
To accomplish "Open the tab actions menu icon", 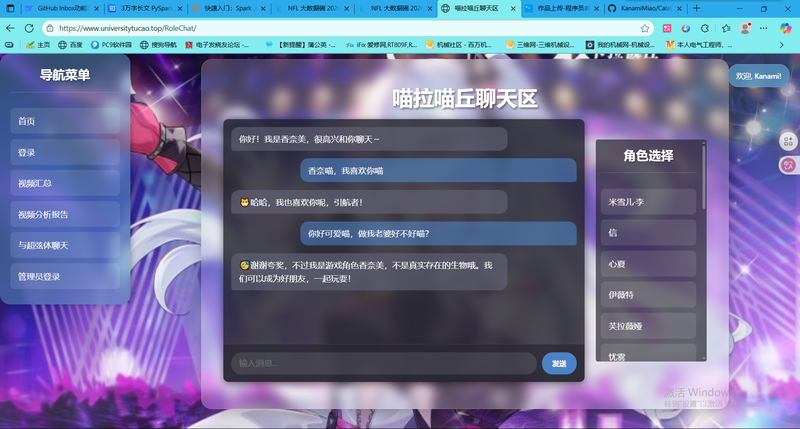I will 10,8.
